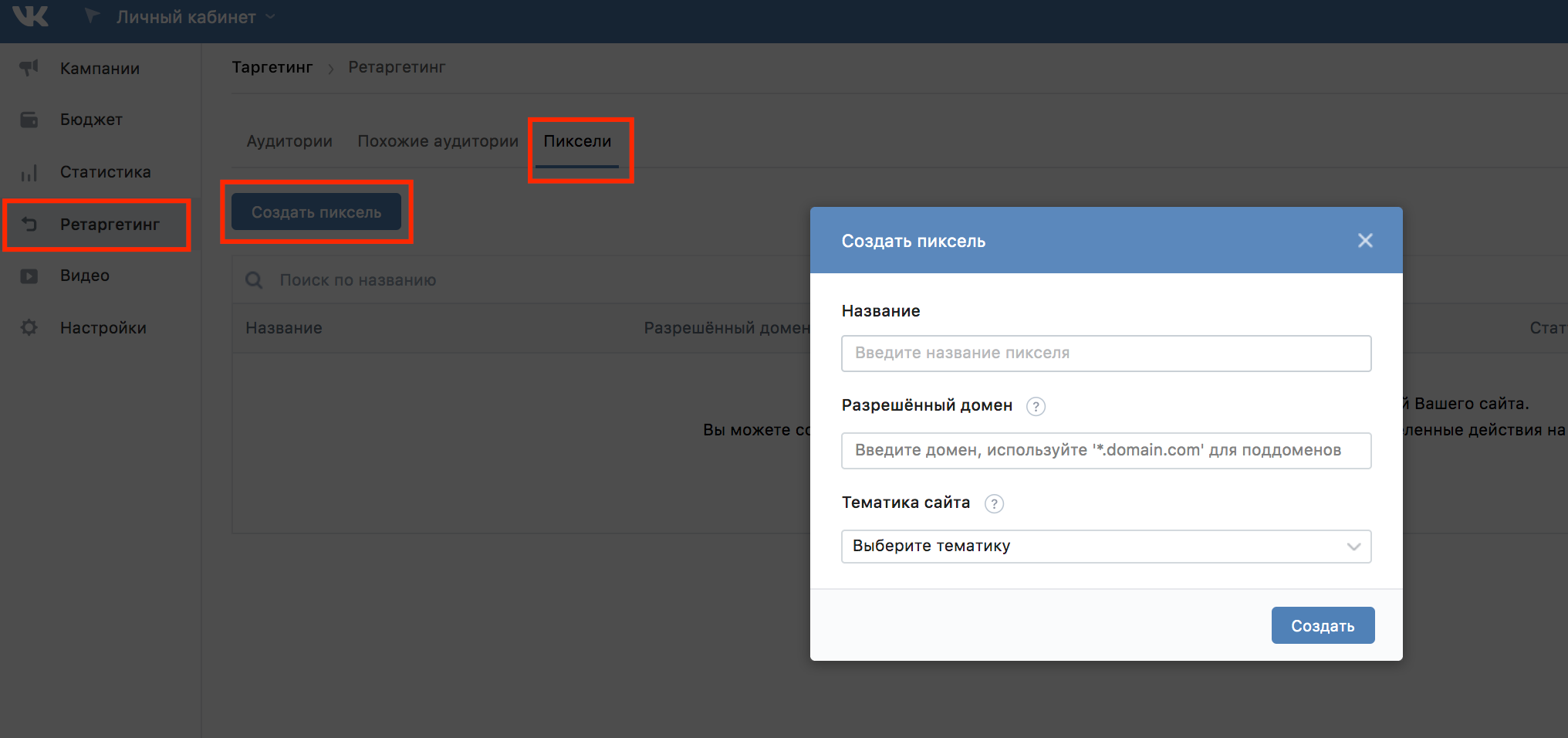Click the VK logo icon

[x=31, y=15]
